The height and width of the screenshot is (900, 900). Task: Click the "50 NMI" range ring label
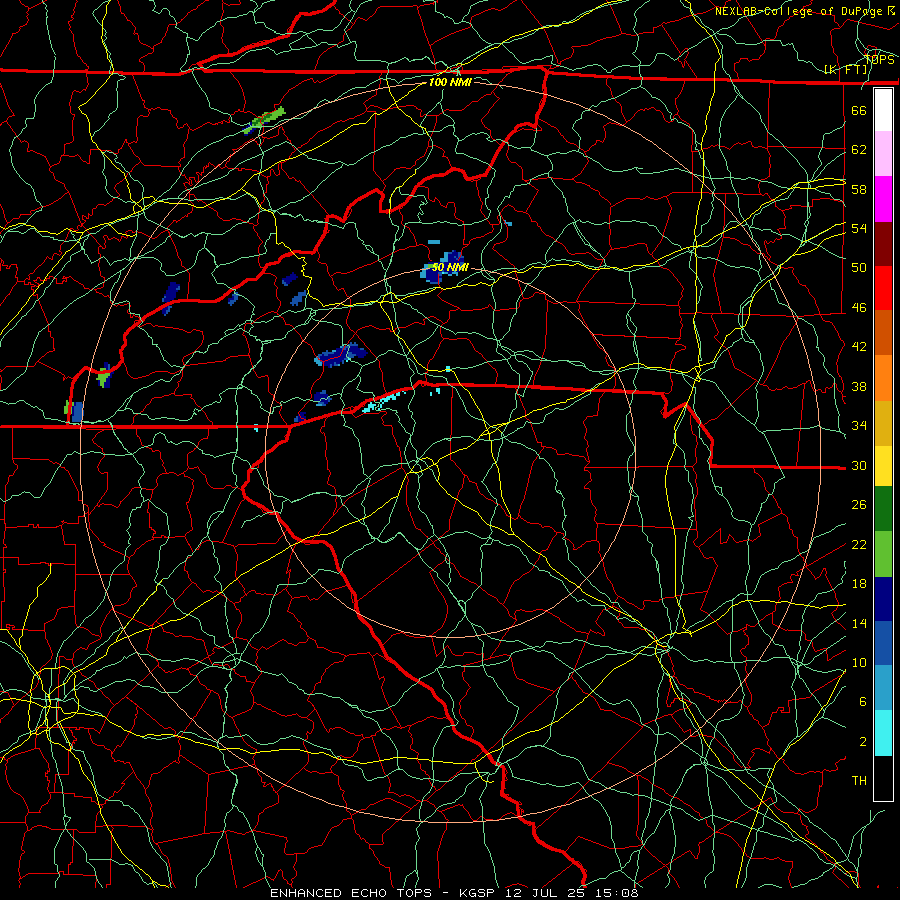pos(450,267)
